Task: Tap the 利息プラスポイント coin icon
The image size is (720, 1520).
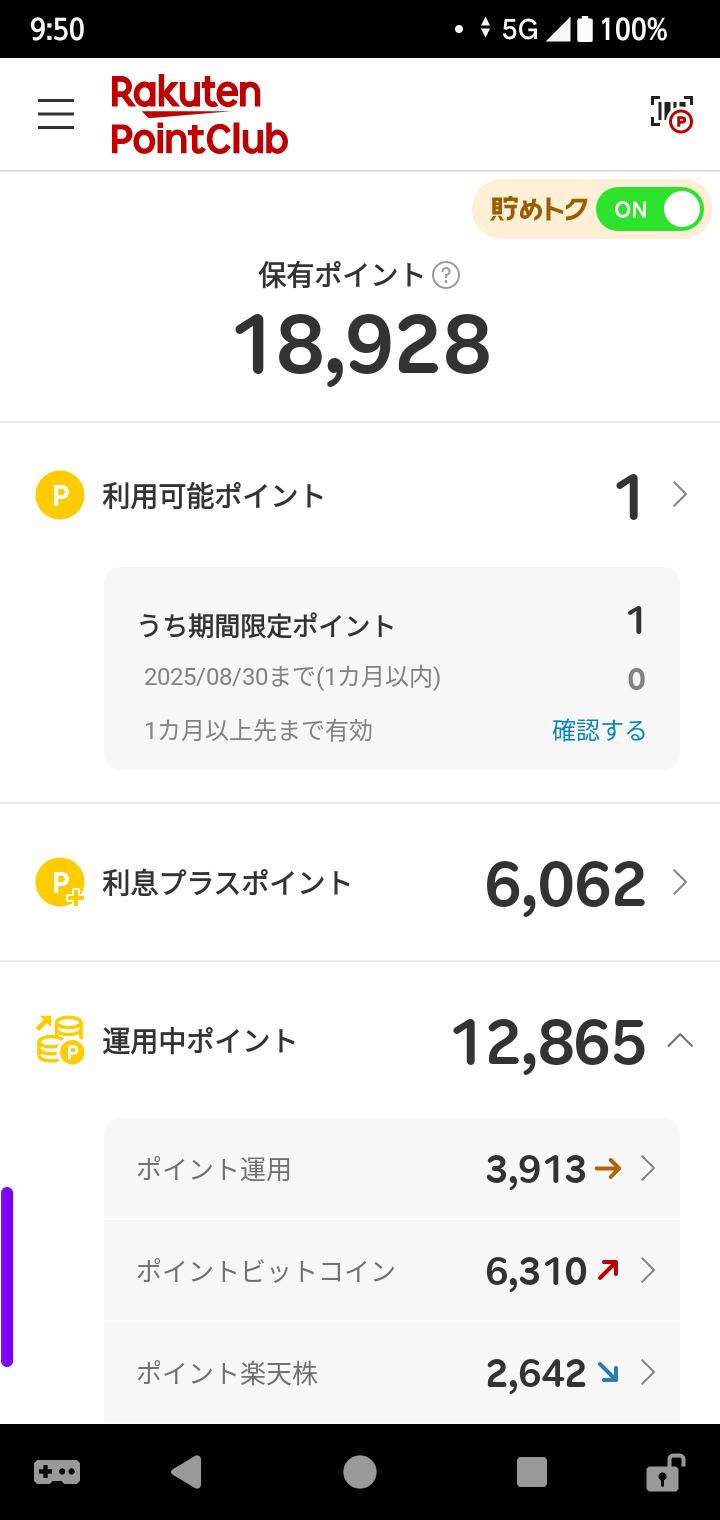Action: (x=60, y=883)
